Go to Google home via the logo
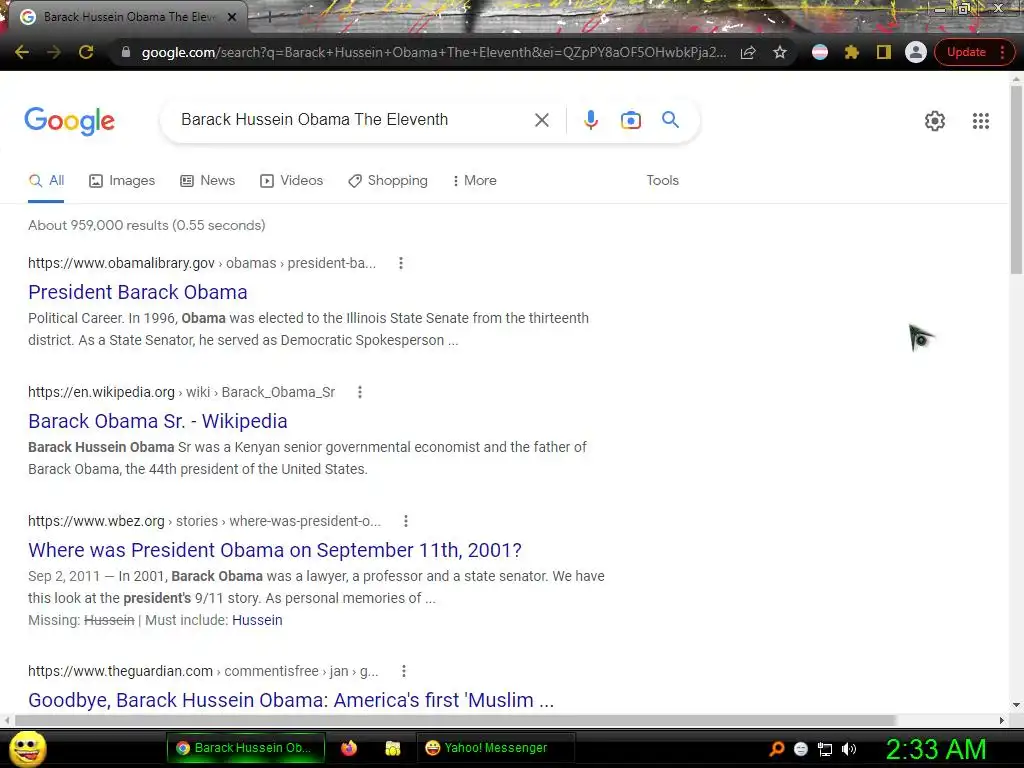1024x768 pixels. point(69,121)
